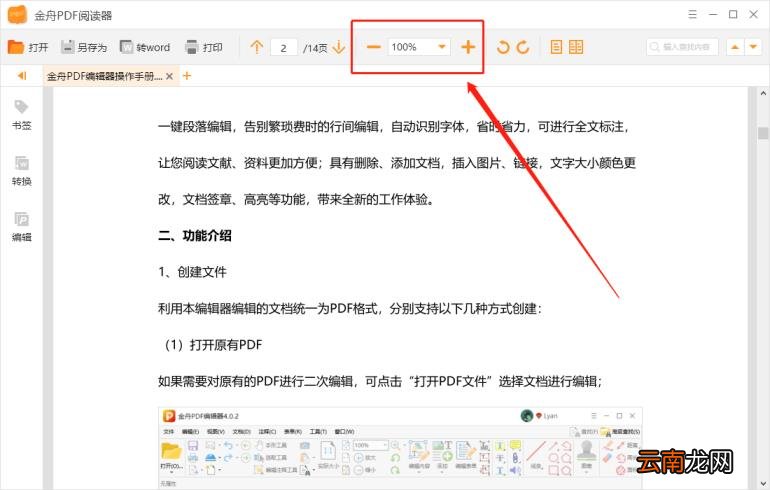Image resolution: width=770 pixels, height=490 pixels.
Task: Click scrollbar up arrow
Action: [x=763, y=93]
